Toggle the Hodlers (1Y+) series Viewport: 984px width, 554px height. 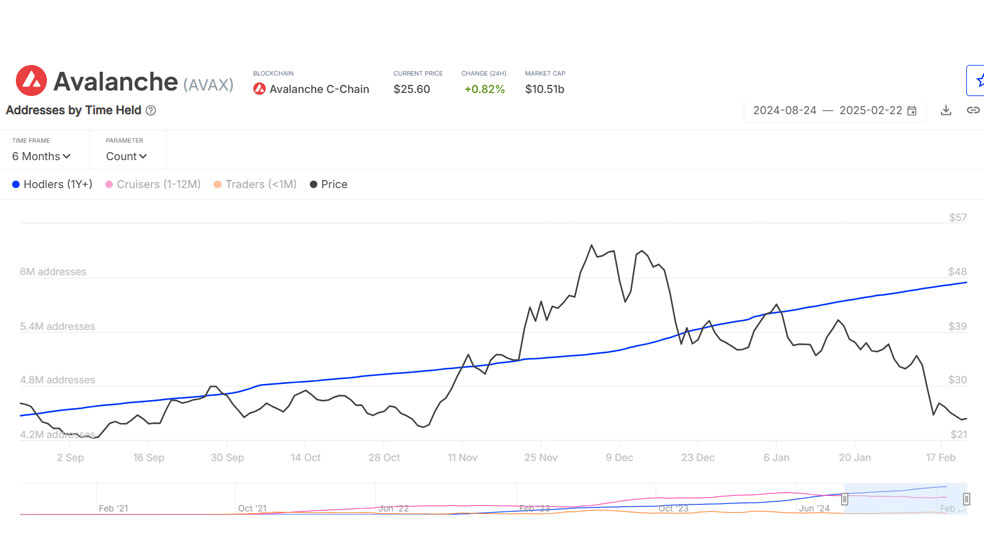coord(52,184)
